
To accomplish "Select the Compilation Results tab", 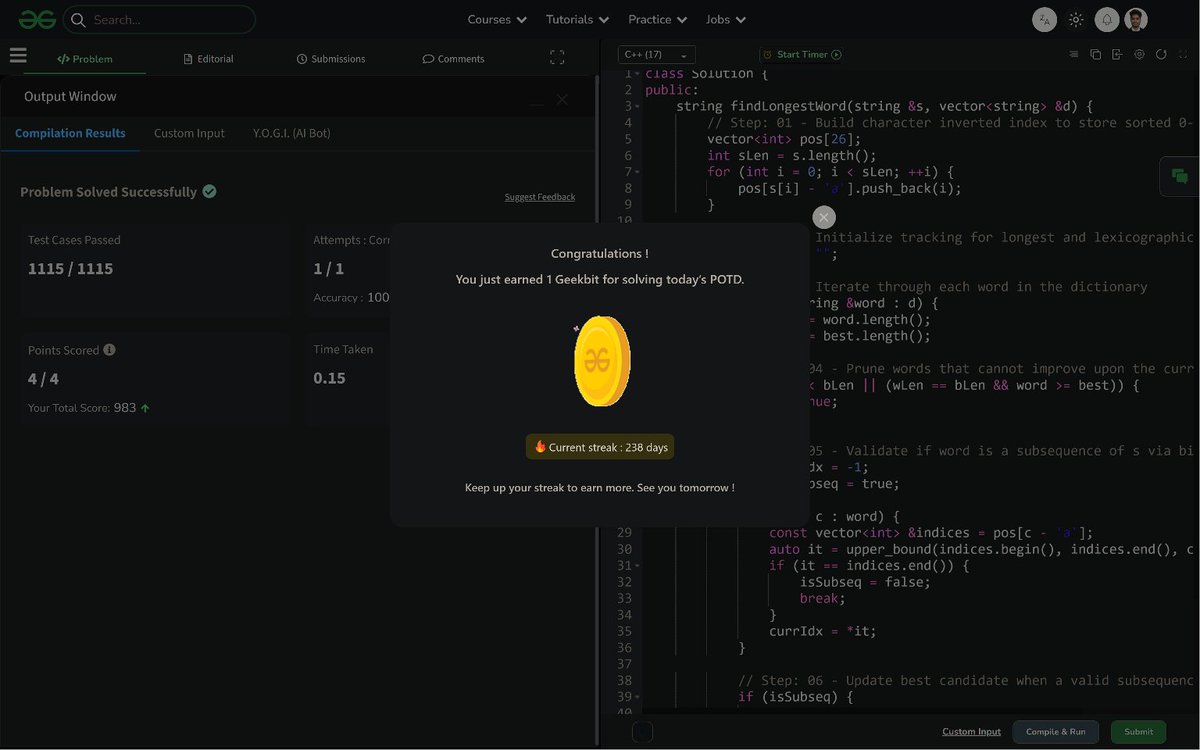I will 70,133.
